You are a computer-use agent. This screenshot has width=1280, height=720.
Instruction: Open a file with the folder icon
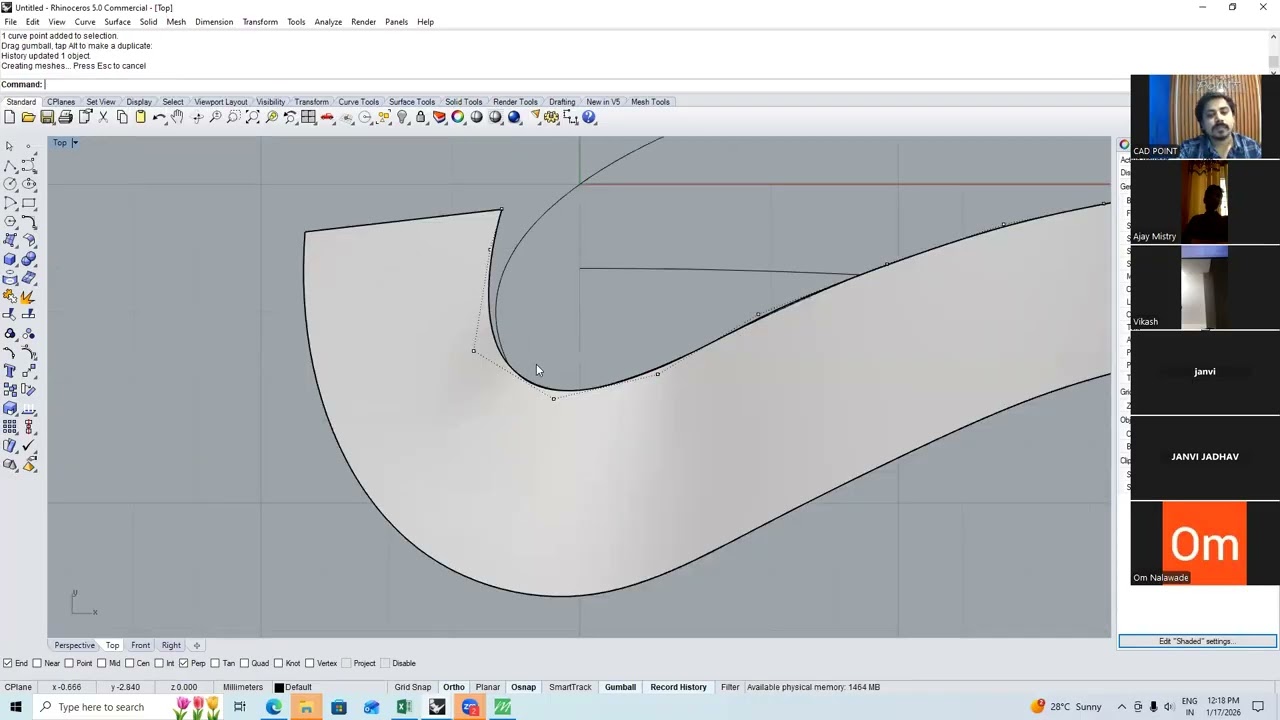28,118
